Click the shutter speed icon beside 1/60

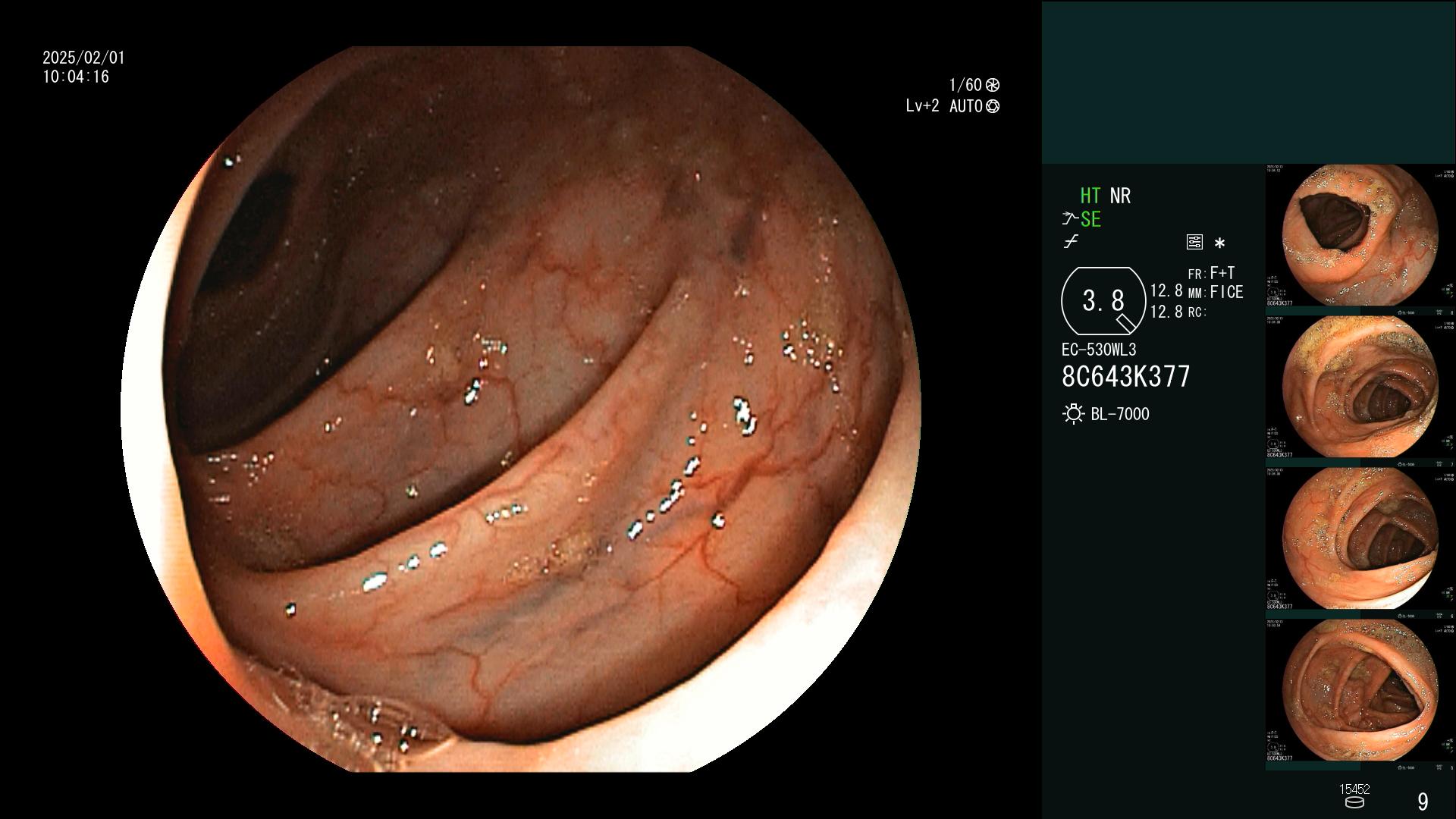tap(993, 85)
